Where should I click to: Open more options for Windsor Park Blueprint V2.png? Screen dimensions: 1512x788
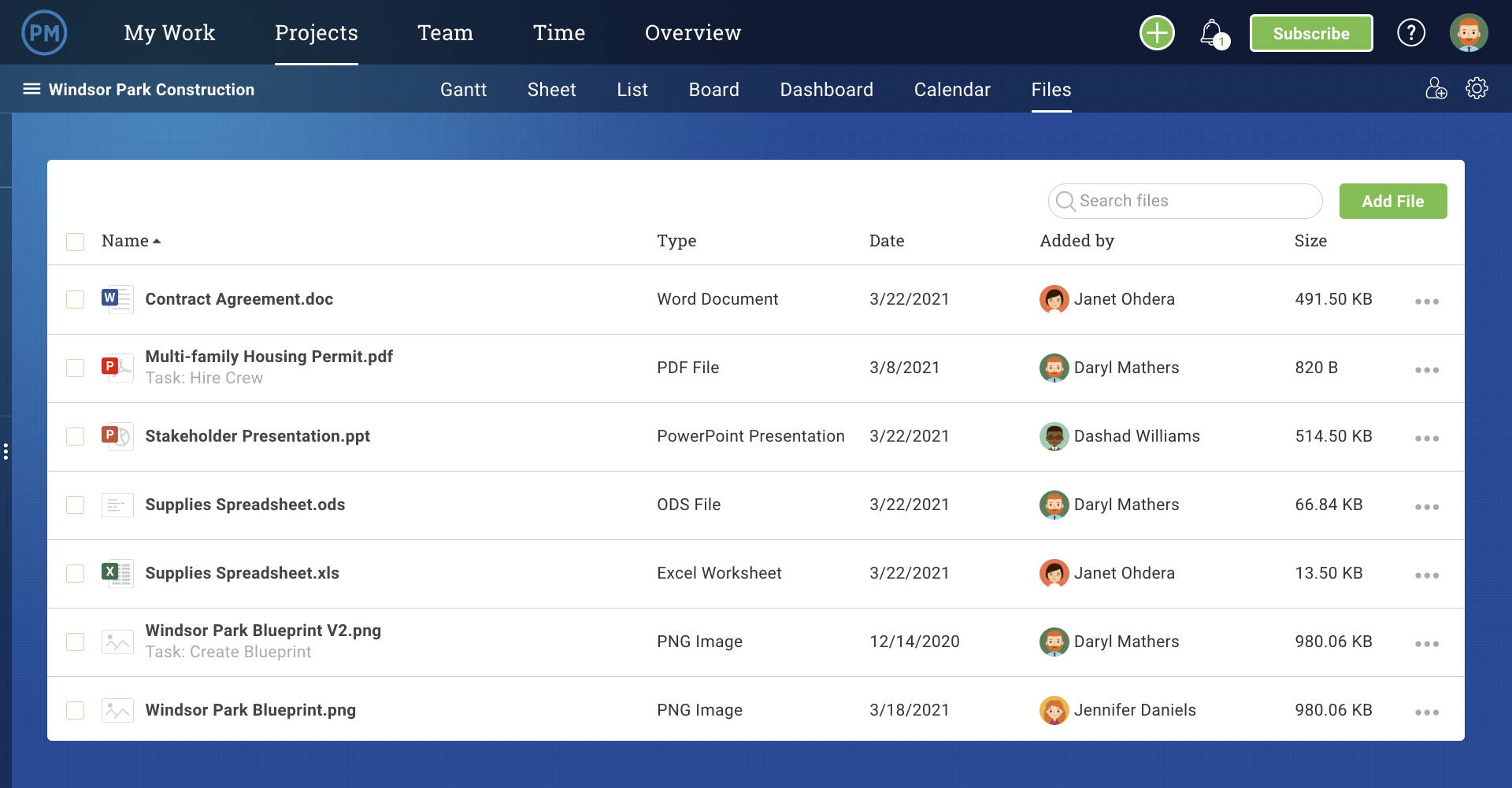click(x=1426, y=644)
